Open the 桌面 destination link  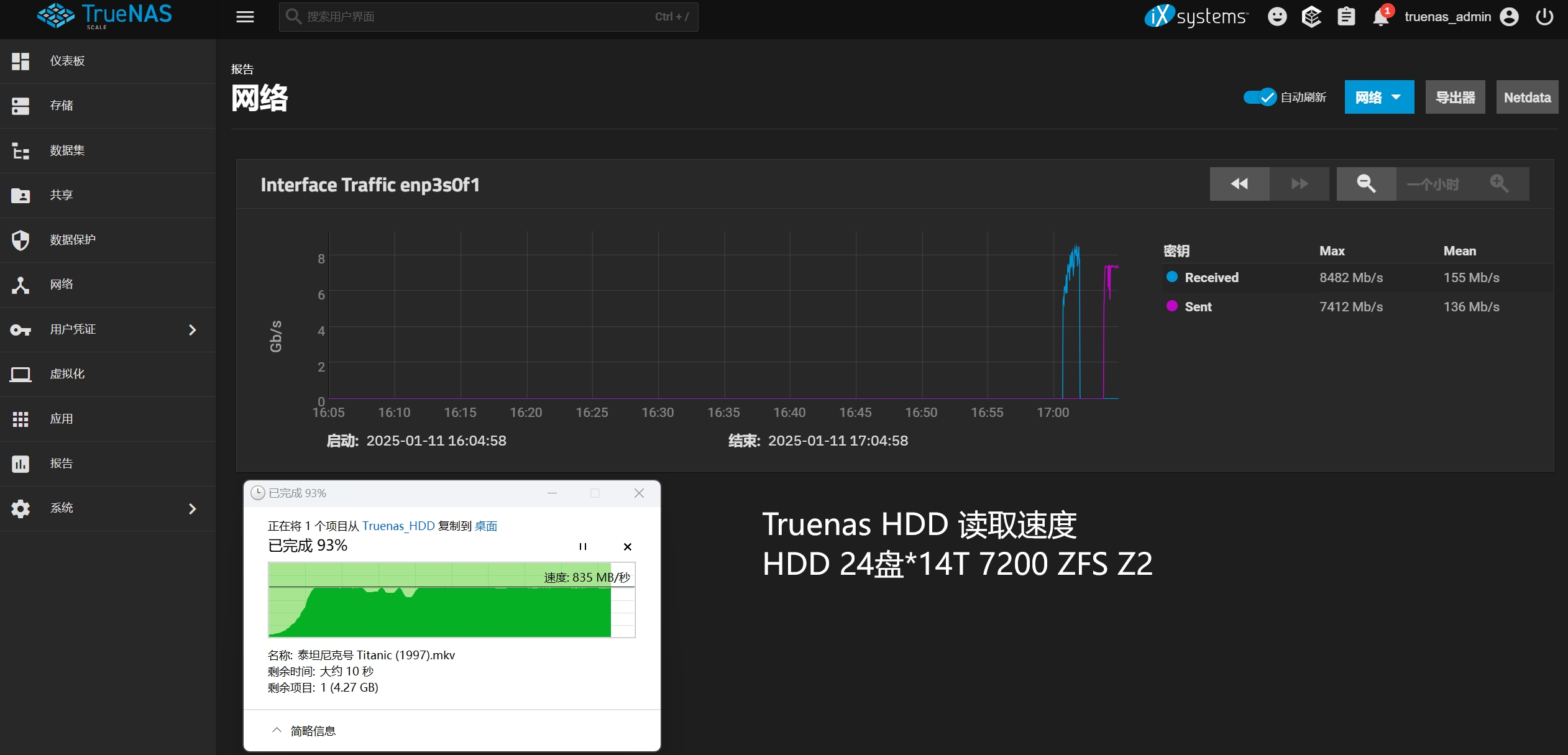click(486, 526)
